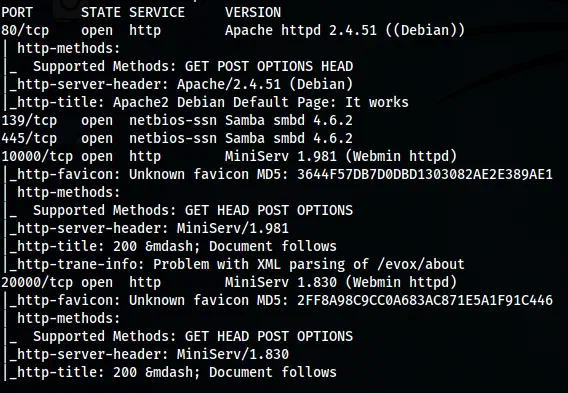Click http-server-header Apache/2.4.51 line
Screen dimensions: 568x393
point(181,84)
